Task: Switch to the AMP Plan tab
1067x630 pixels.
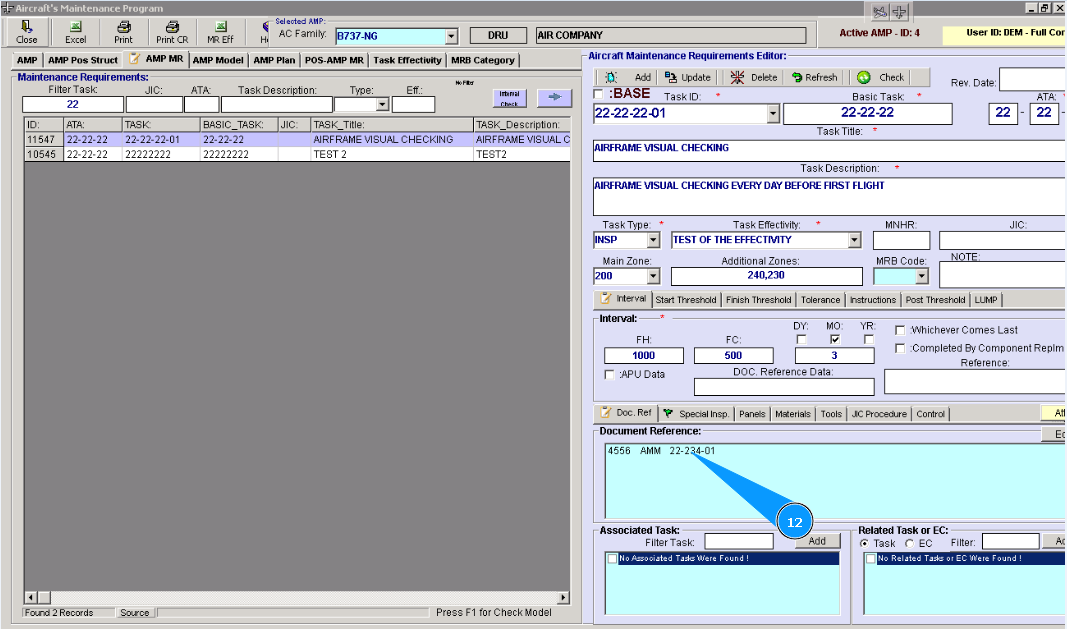Action: click(x=274, y=60)
